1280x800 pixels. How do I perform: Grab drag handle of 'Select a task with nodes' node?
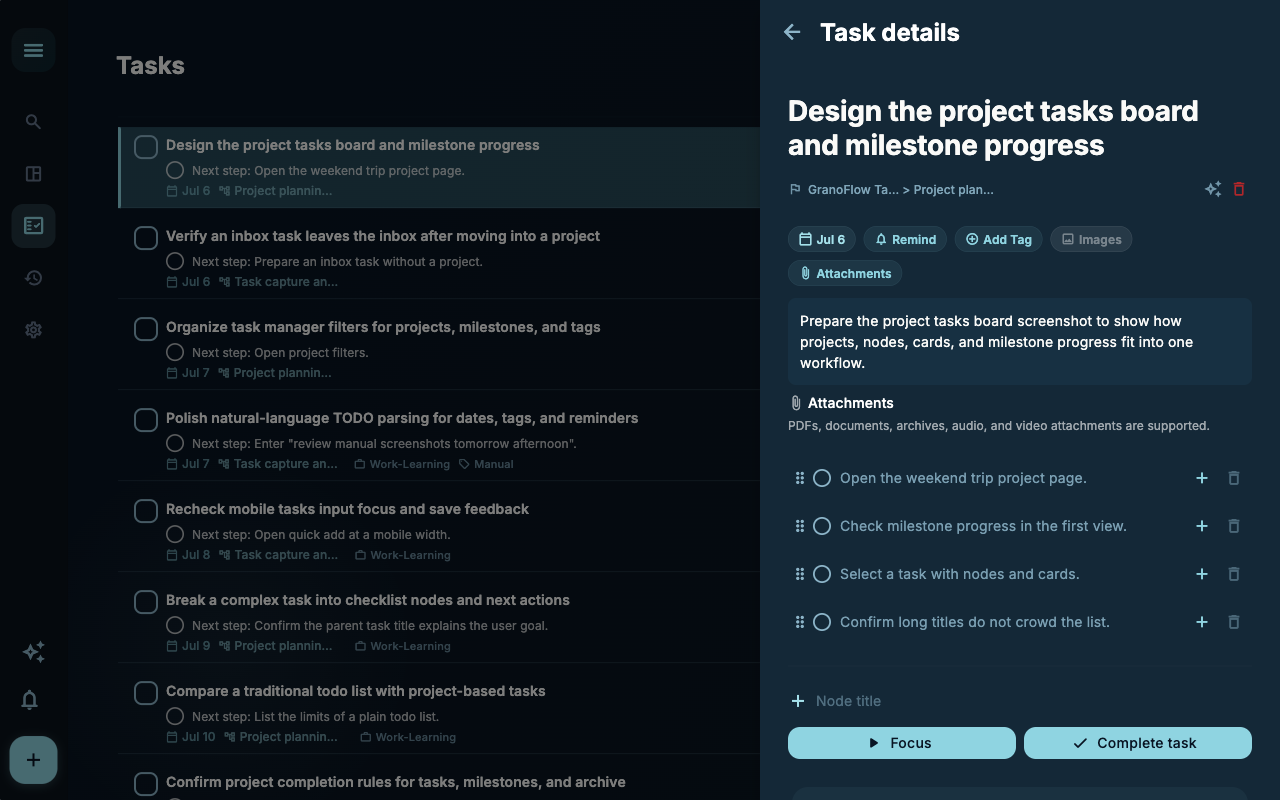click(800, 574)
